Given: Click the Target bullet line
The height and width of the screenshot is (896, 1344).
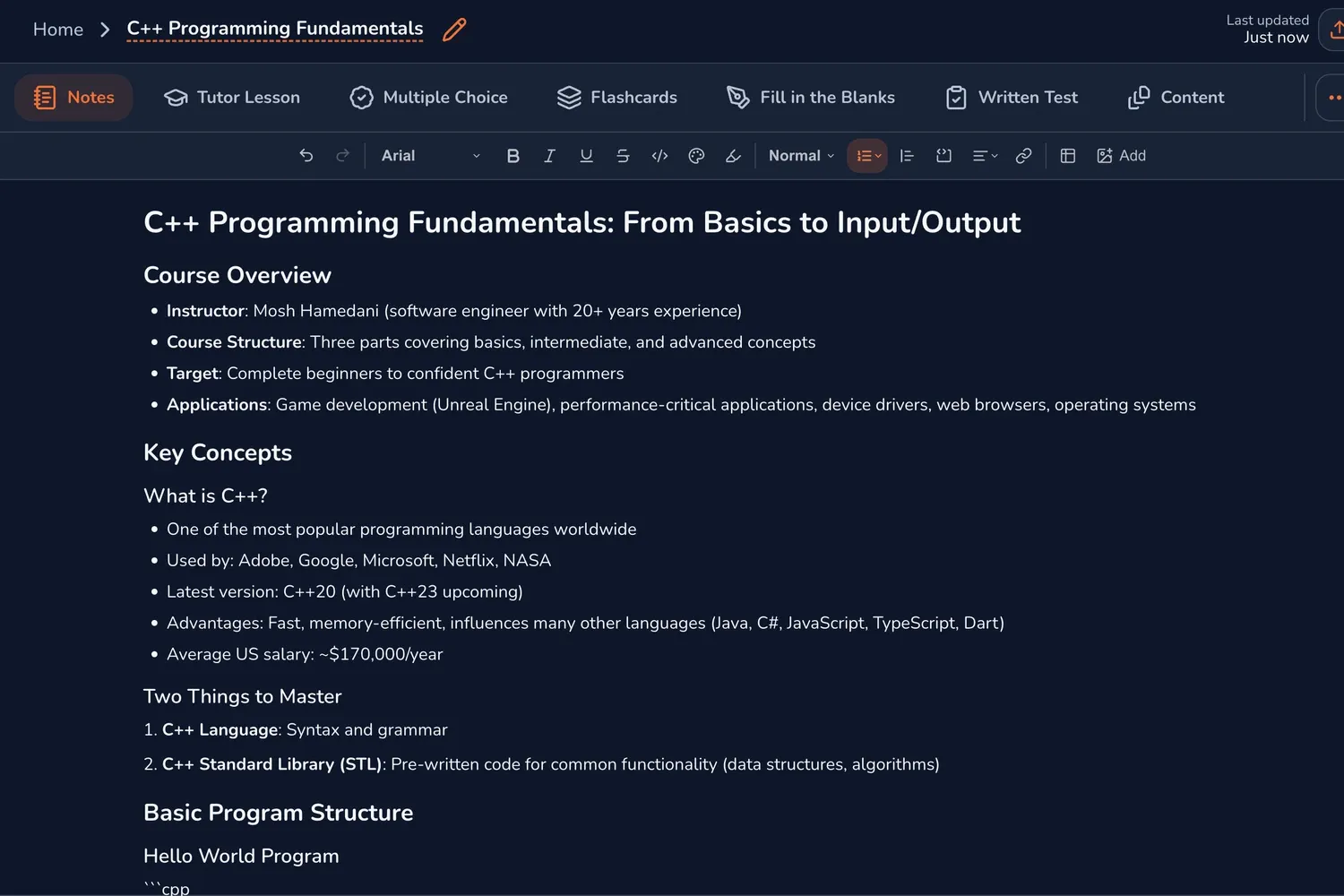Looking at the screenshot, I should [395, 374].
